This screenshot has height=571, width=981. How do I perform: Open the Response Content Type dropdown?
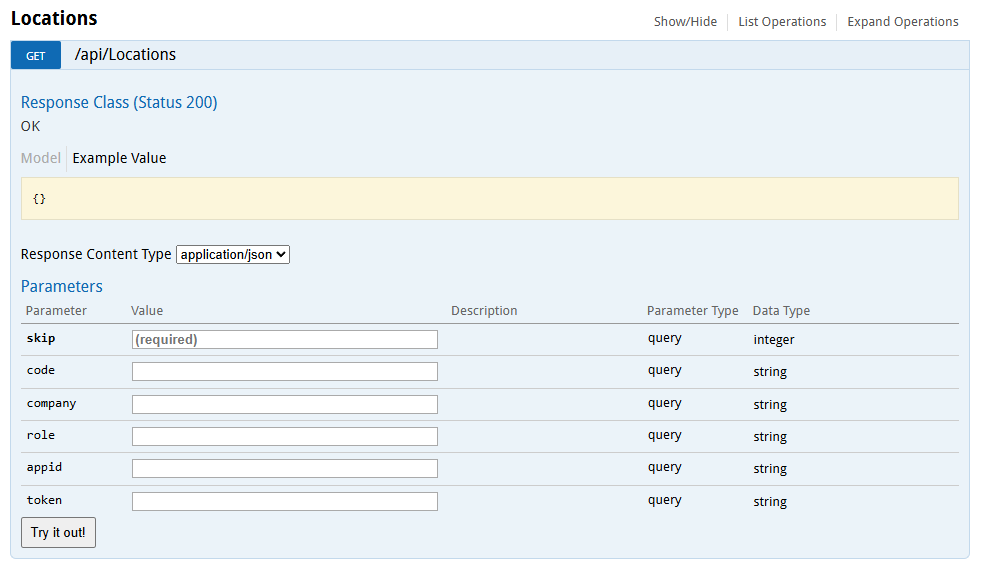click(x=232, y=254)
